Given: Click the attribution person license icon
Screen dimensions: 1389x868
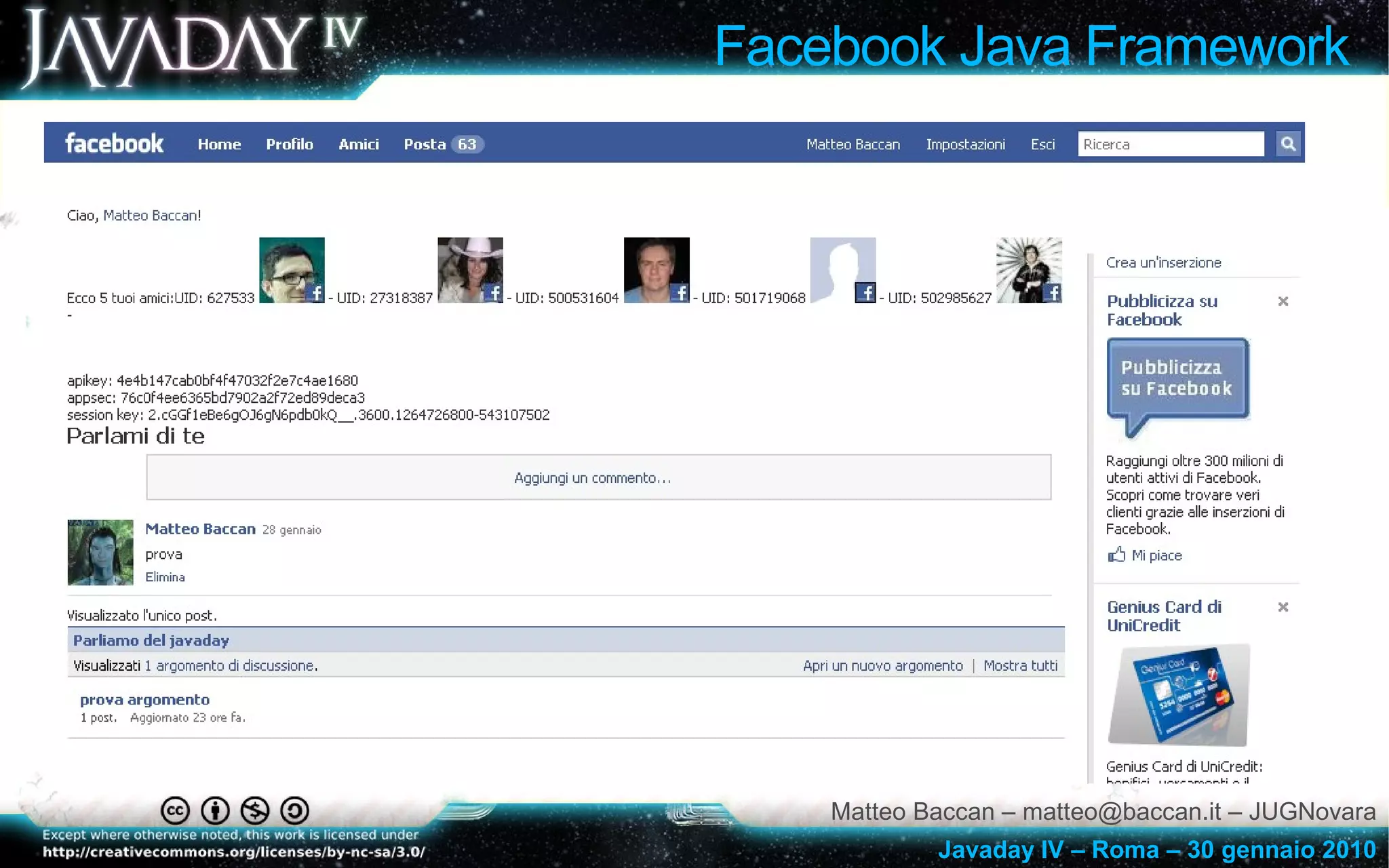Looking at the screenshot, I should click(x=215, y=810).
